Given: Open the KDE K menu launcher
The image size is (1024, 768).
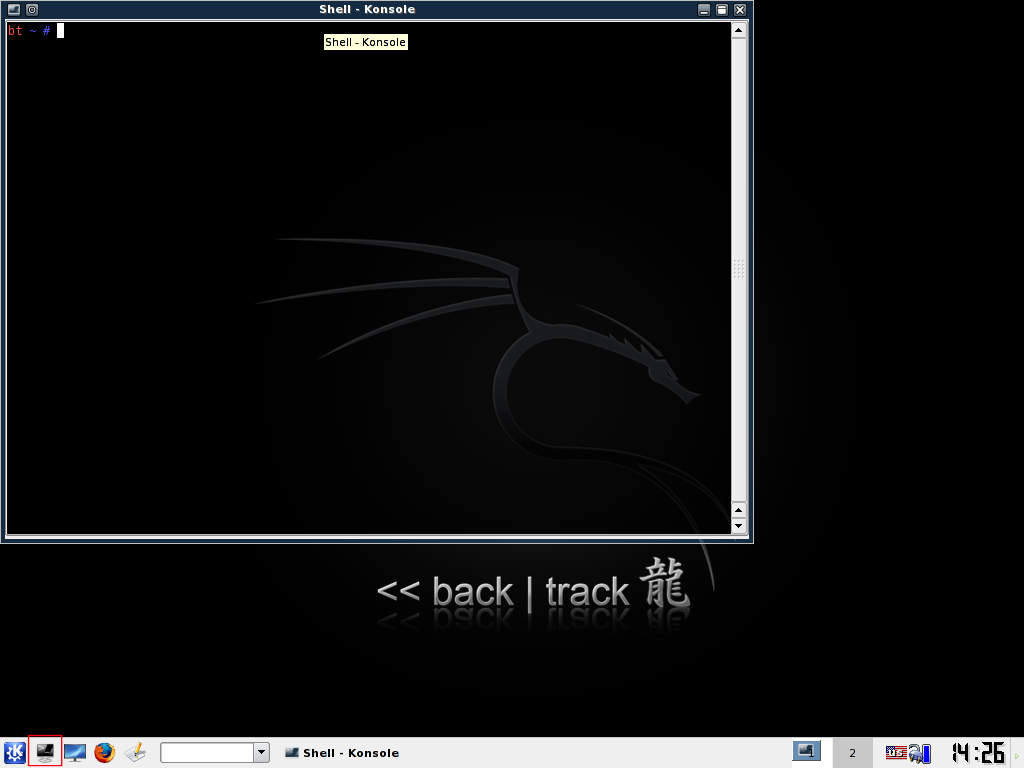Looking at the screenshot, I should 15,752.
